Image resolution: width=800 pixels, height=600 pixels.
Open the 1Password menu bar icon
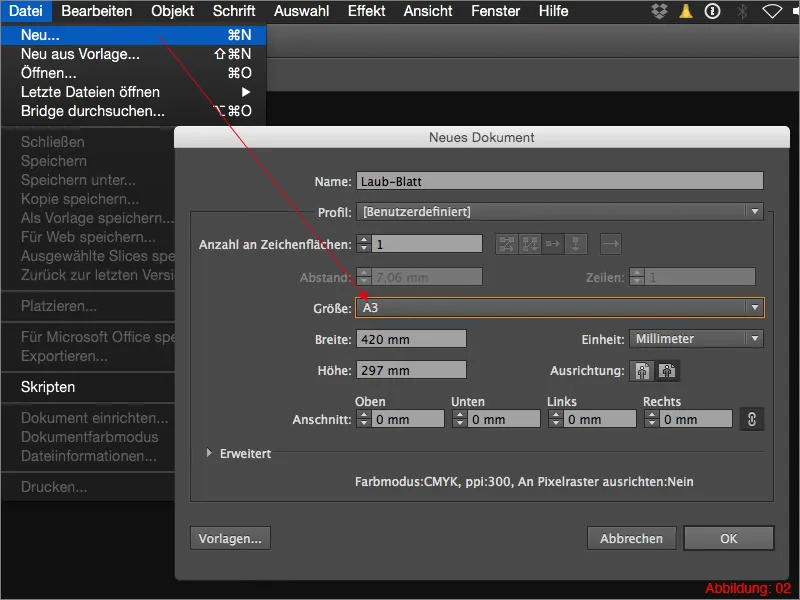point(712,11)
